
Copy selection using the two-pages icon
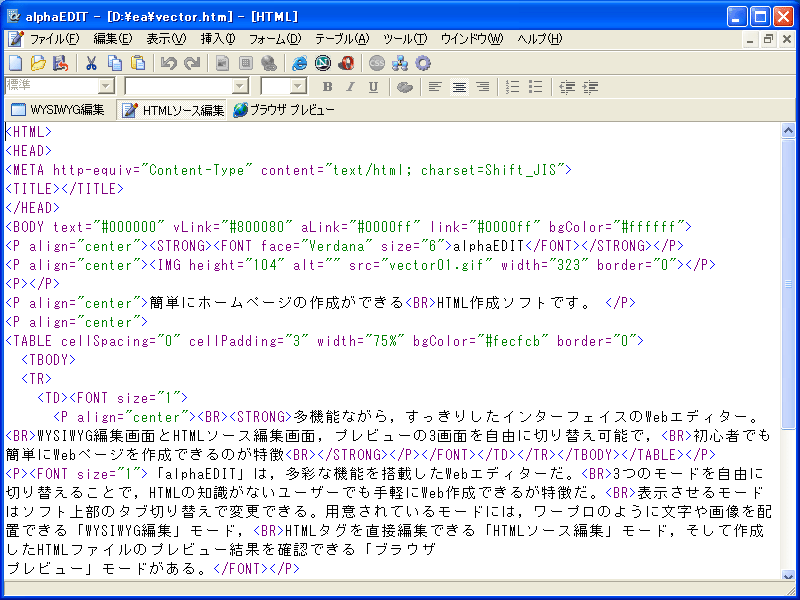[115, 63]
